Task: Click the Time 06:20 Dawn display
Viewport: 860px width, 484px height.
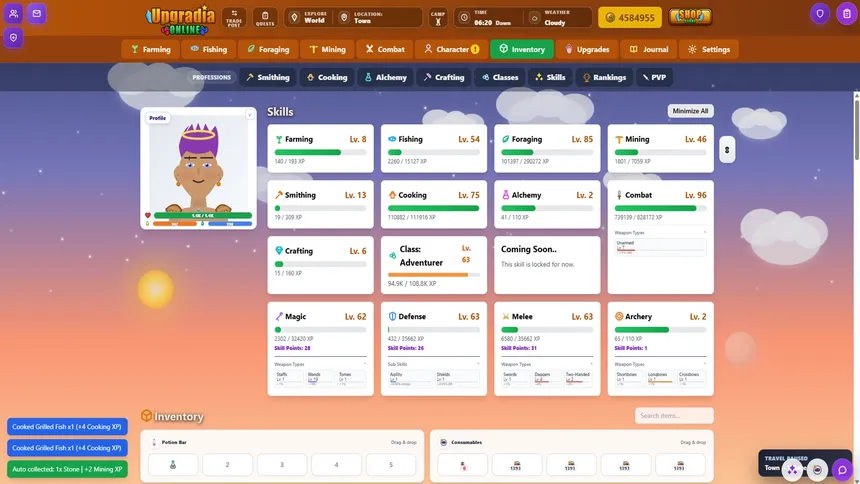Action: (488, 18)
